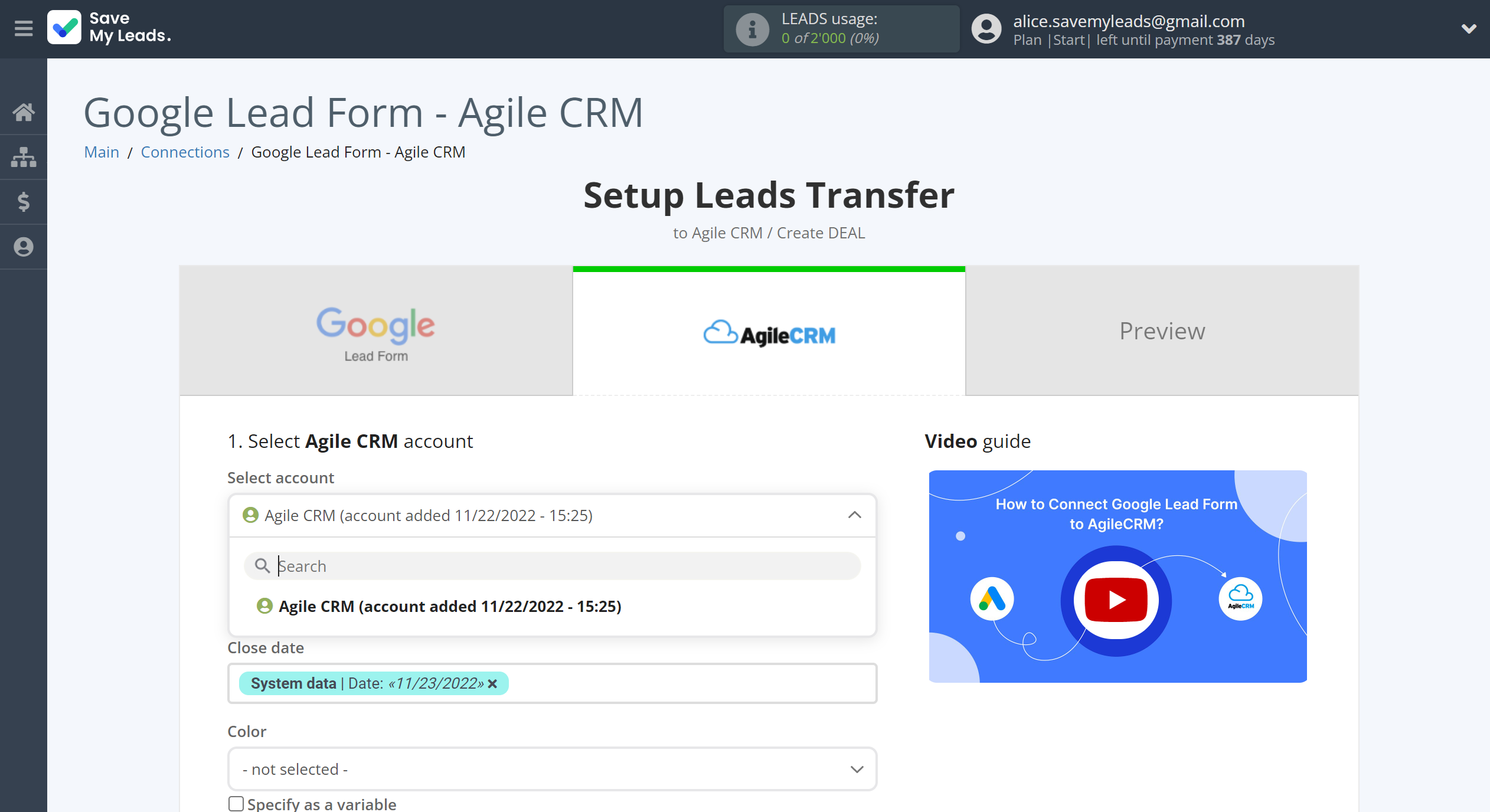The image size is (1490, 812).
Task: Open the Home sidebar icon
Action: pos(24,112)
